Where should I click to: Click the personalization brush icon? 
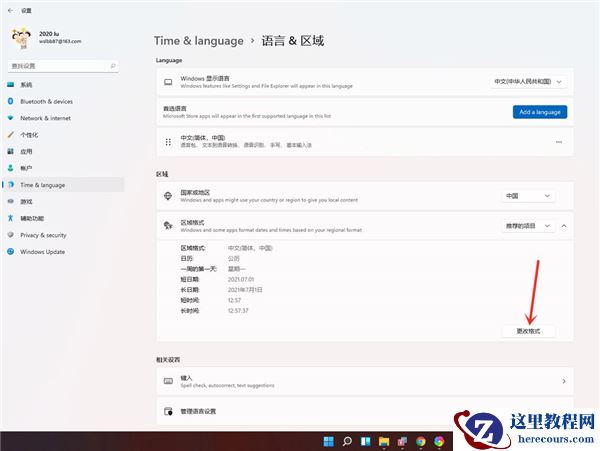(10, 135)
